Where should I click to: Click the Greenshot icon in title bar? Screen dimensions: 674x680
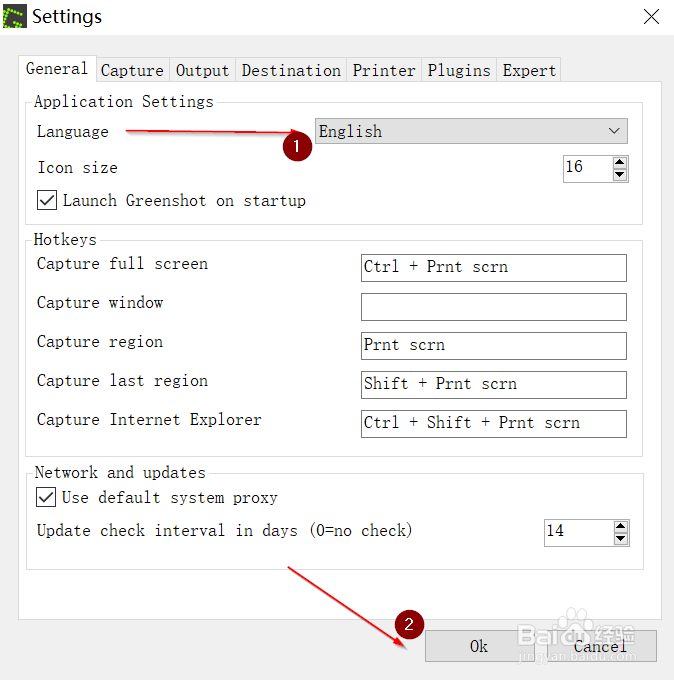point(15,16)
